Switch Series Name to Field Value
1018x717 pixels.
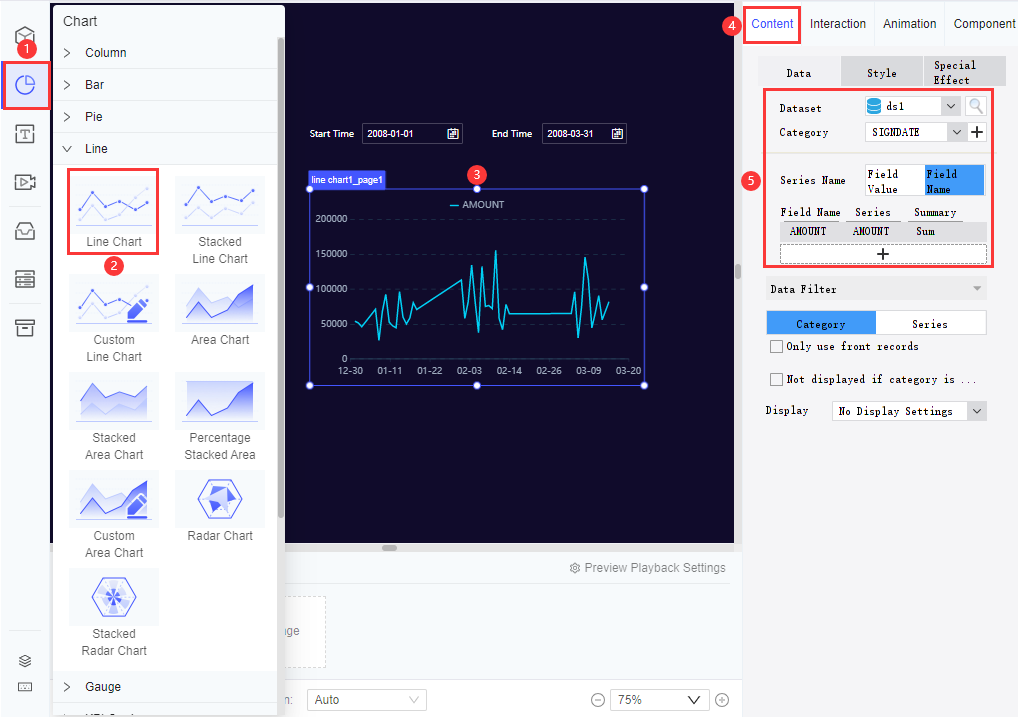[894, 180]
